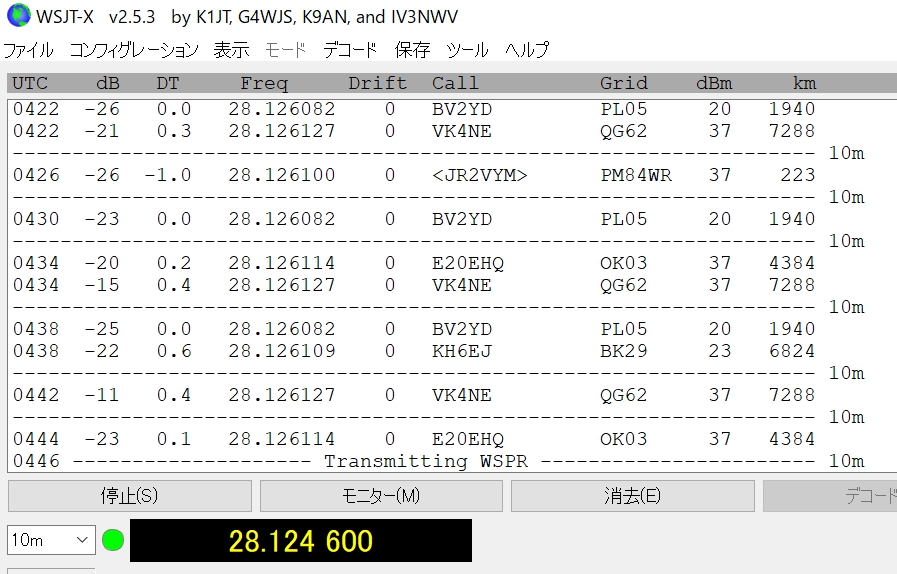
Task: Select VK4NE in the 0442 row
Action: click(x=462, y=395)
